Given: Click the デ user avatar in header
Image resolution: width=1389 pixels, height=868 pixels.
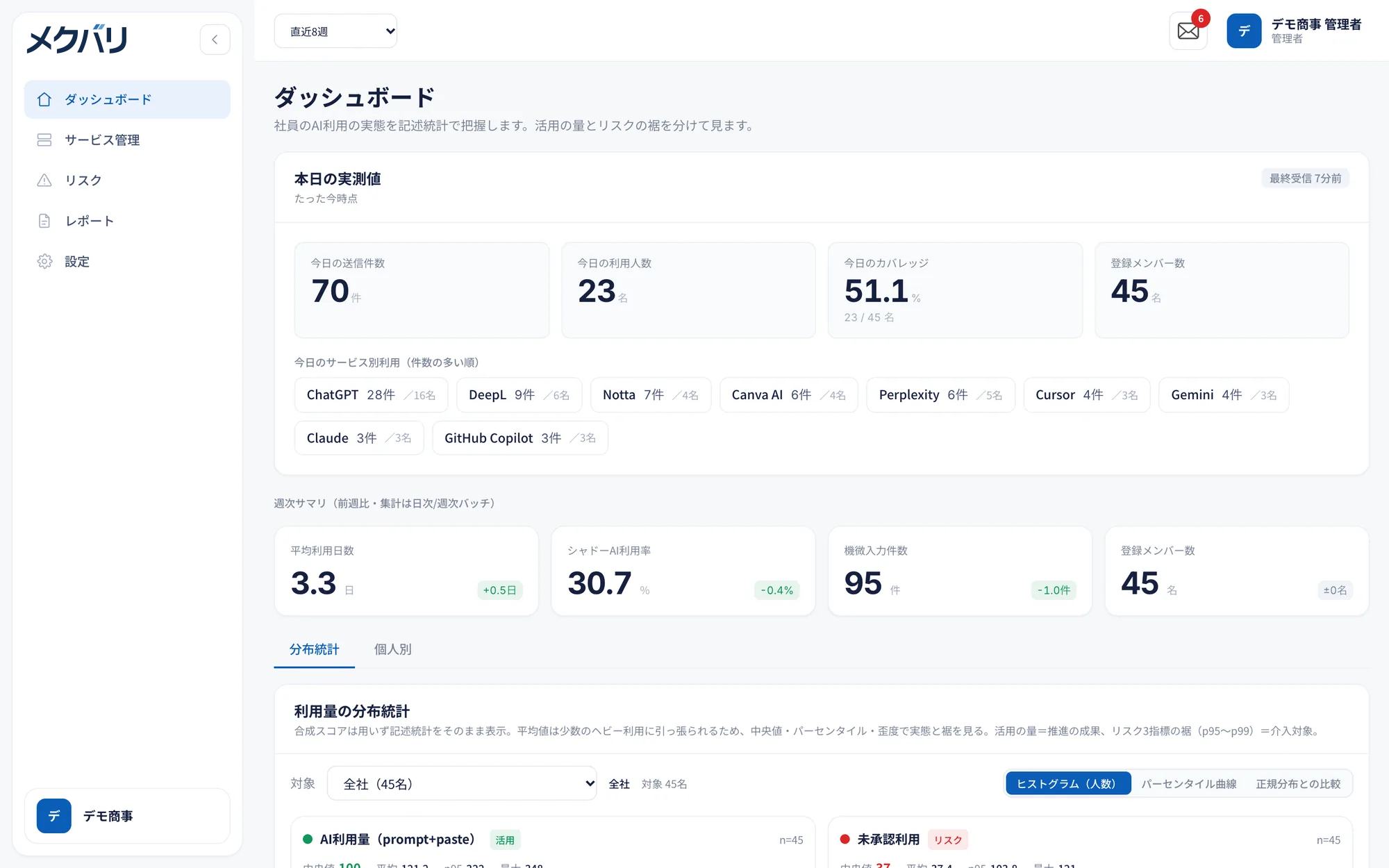Looking at the screenshot, I should pos(1244,31).
